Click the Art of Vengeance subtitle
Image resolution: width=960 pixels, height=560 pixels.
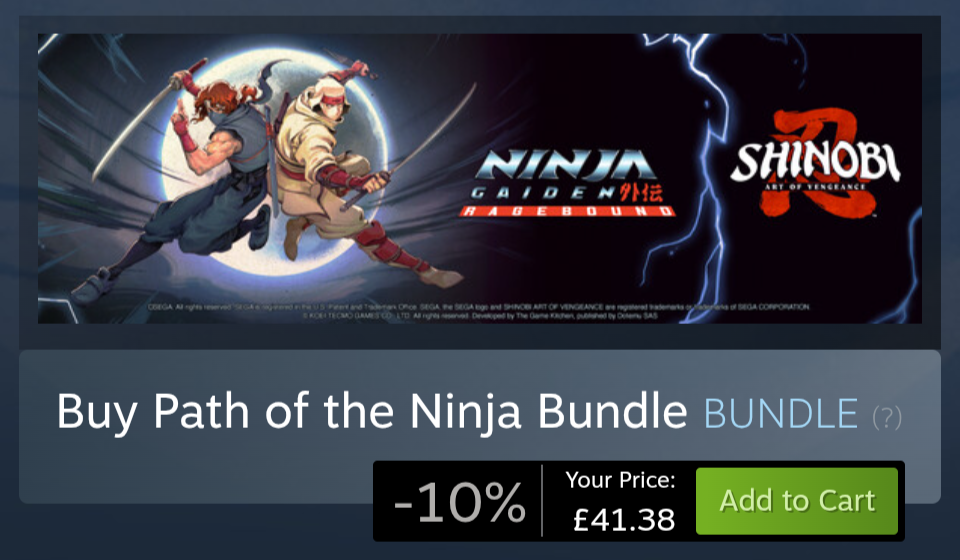tap(814, 187)
